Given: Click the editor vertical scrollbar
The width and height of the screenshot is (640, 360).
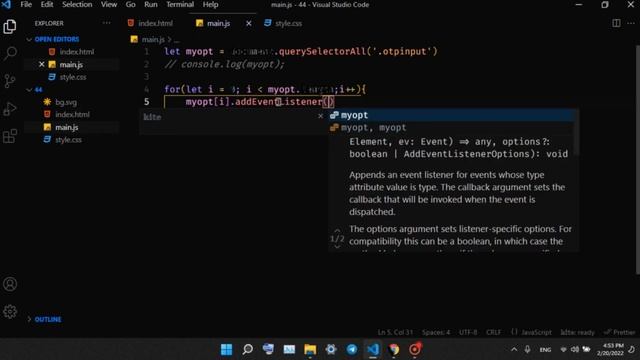Looking at the screenshot, I should (x=638, y=159).
